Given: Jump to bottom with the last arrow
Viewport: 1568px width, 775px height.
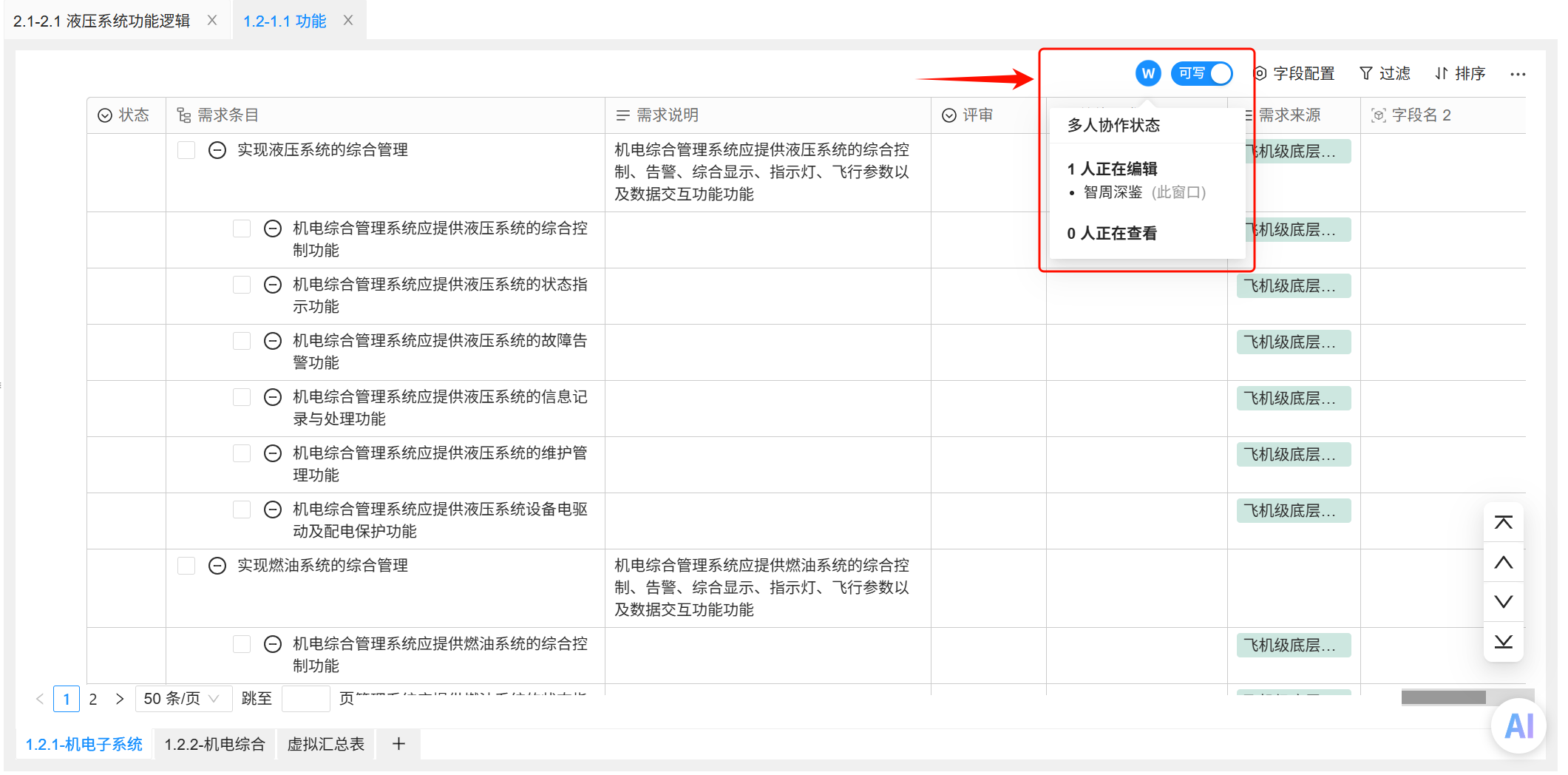Looking at the screenshot, I should [x=1504, y=641].
